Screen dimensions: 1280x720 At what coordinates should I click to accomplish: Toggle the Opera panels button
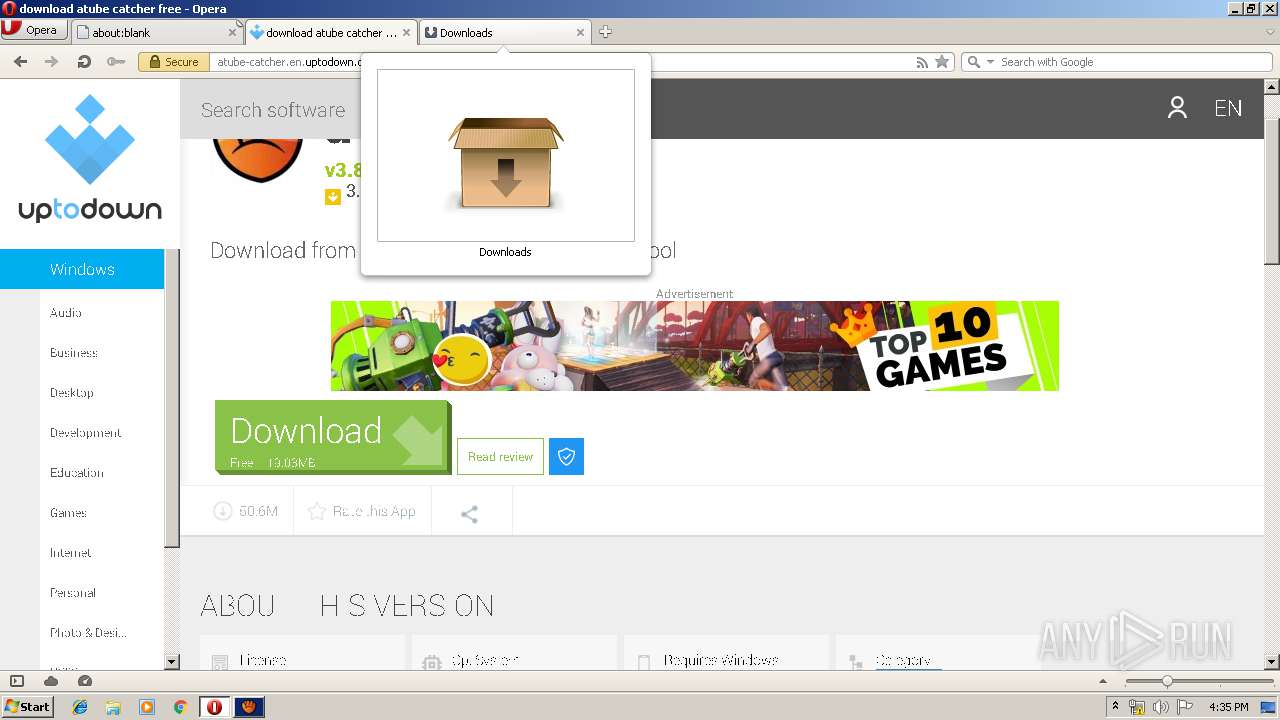[x=17, y=681]
